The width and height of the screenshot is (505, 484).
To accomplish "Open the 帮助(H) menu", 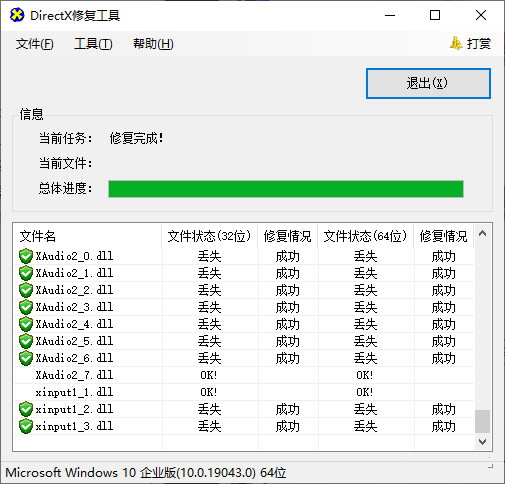I will click(153, 44).
